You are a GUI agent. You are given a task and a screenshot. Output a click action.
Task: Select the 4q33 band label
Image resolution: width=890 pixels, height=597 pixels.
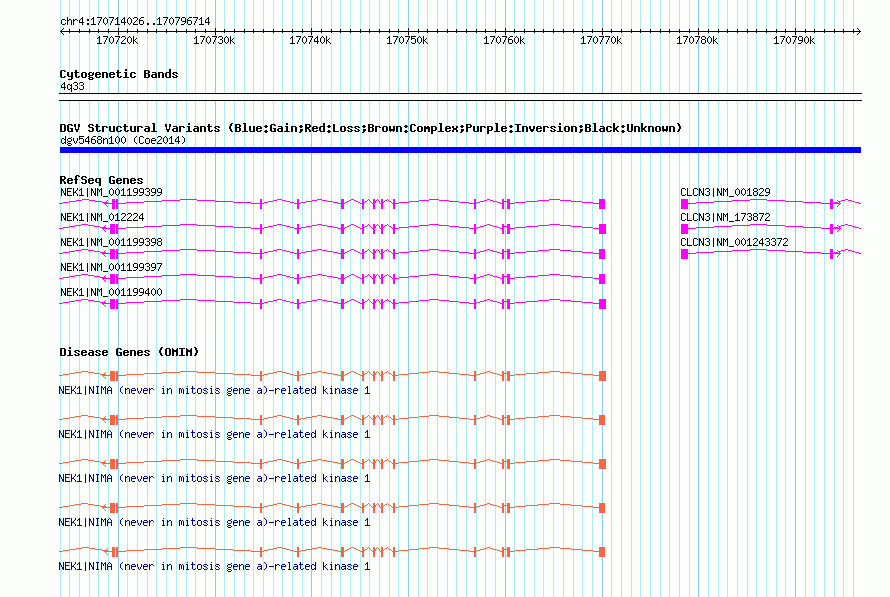[72, 86]
